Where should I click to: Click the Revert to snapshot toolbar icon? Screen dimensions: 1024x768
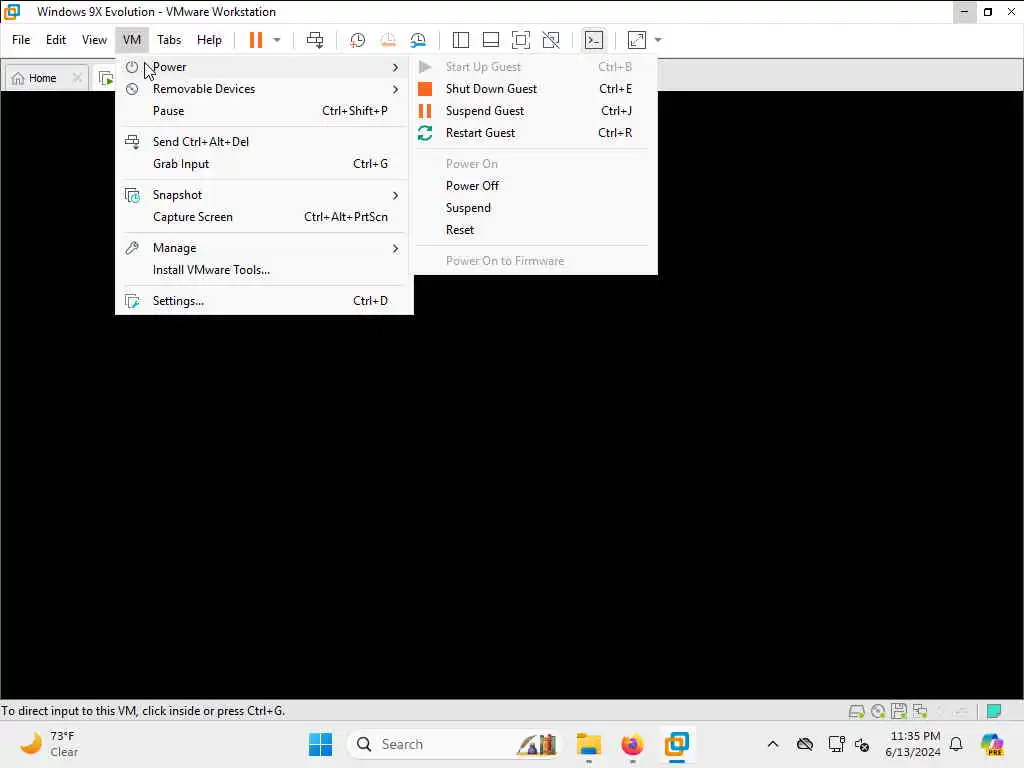coord(388,40)
